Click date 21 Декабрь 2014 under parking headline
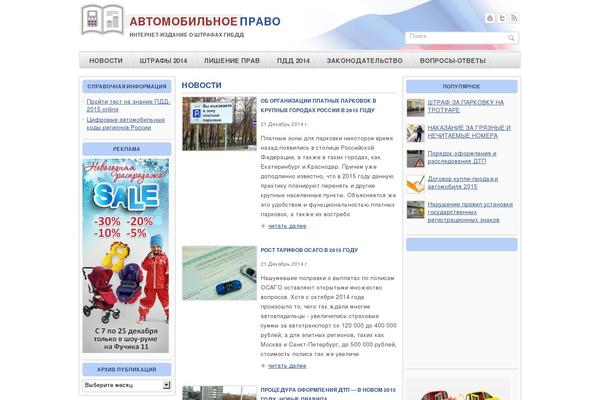This screenshot has width=600, height=400. pyautogui.click(x=284, y=124)
